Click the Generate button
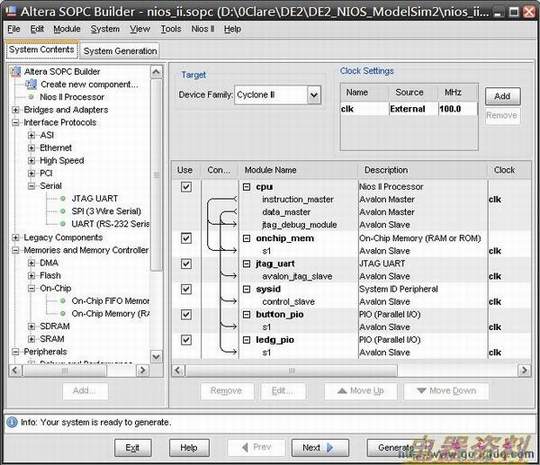Image resolution: width=540 pixels, height=465 pixels. tap(396, 447)
